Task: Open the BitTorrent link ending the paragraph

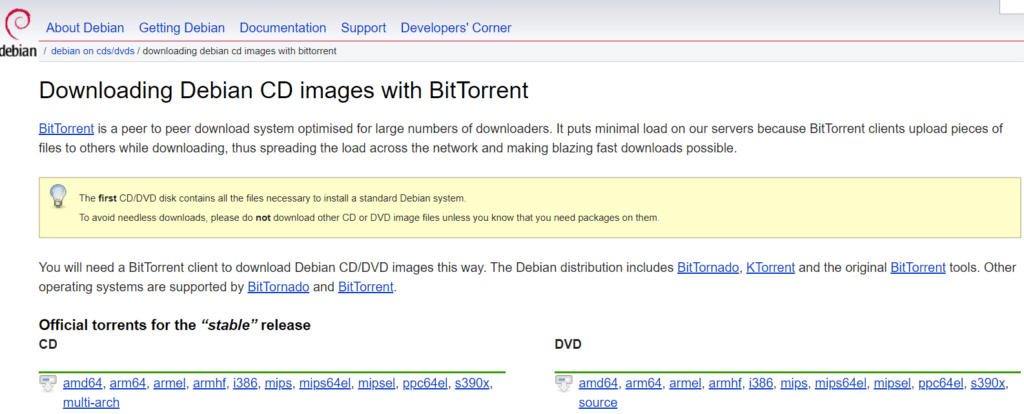Action: [x=366, y=287]
